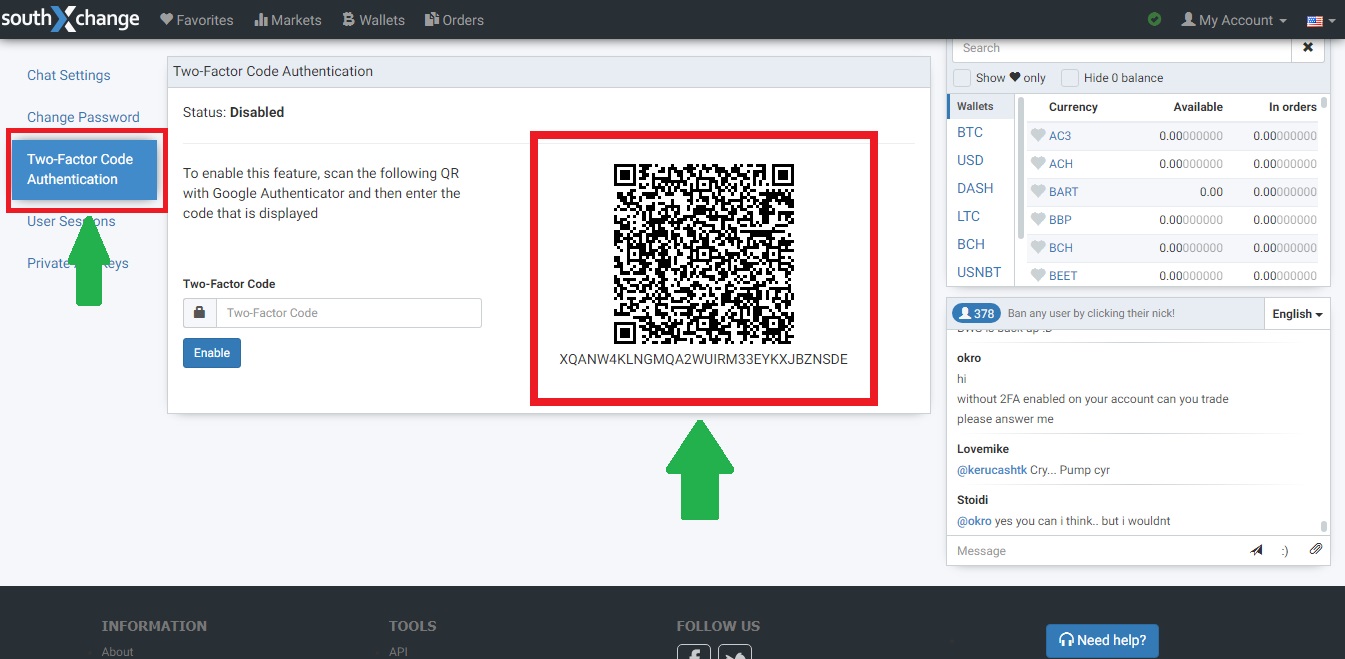Go to Change Password
This screenshot has height=659, width=1345.
pyautogui.click(x=83, y=117)
